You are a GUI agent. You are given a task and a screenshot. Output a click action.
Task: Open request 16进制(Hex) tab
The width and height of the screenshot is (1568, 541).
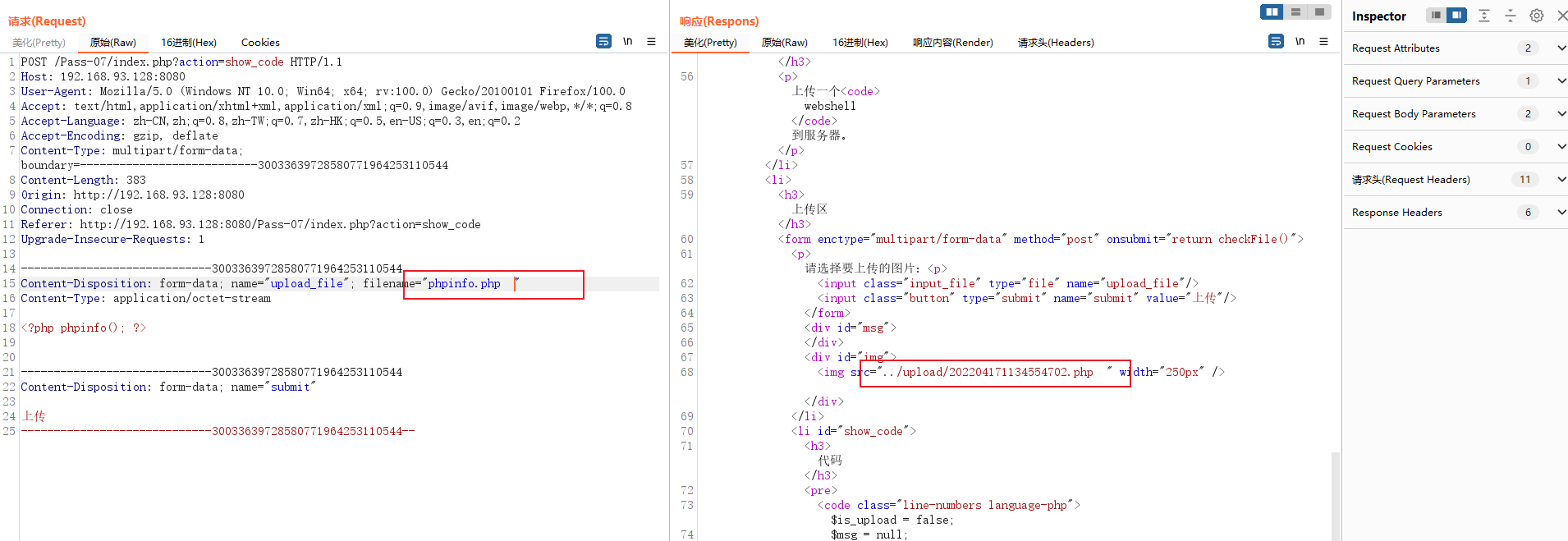189,42
